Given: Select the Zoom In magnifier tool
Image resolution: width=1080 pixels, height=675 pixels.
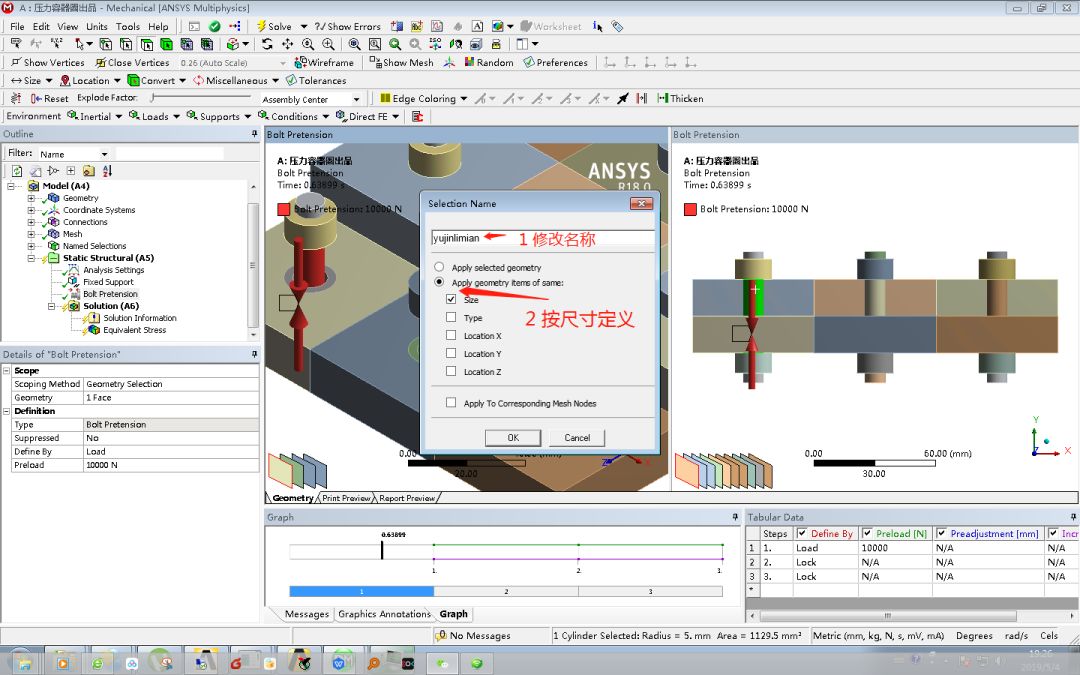Looking at the screenshot, I should coord(327,44).
